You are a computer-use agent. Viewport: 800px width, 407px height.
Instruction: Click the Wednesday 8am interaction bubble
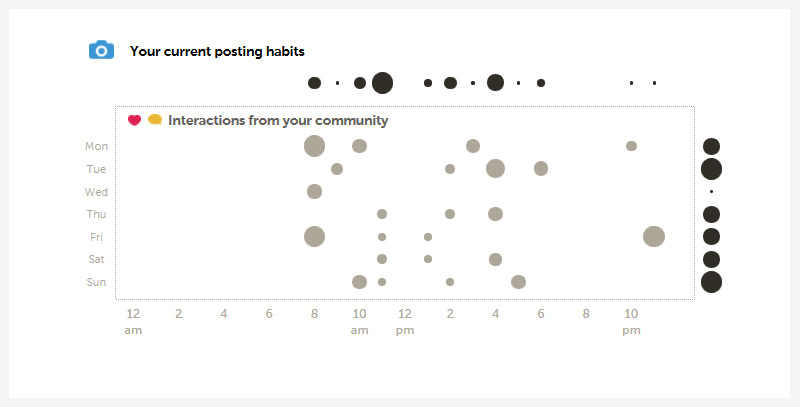314,192
